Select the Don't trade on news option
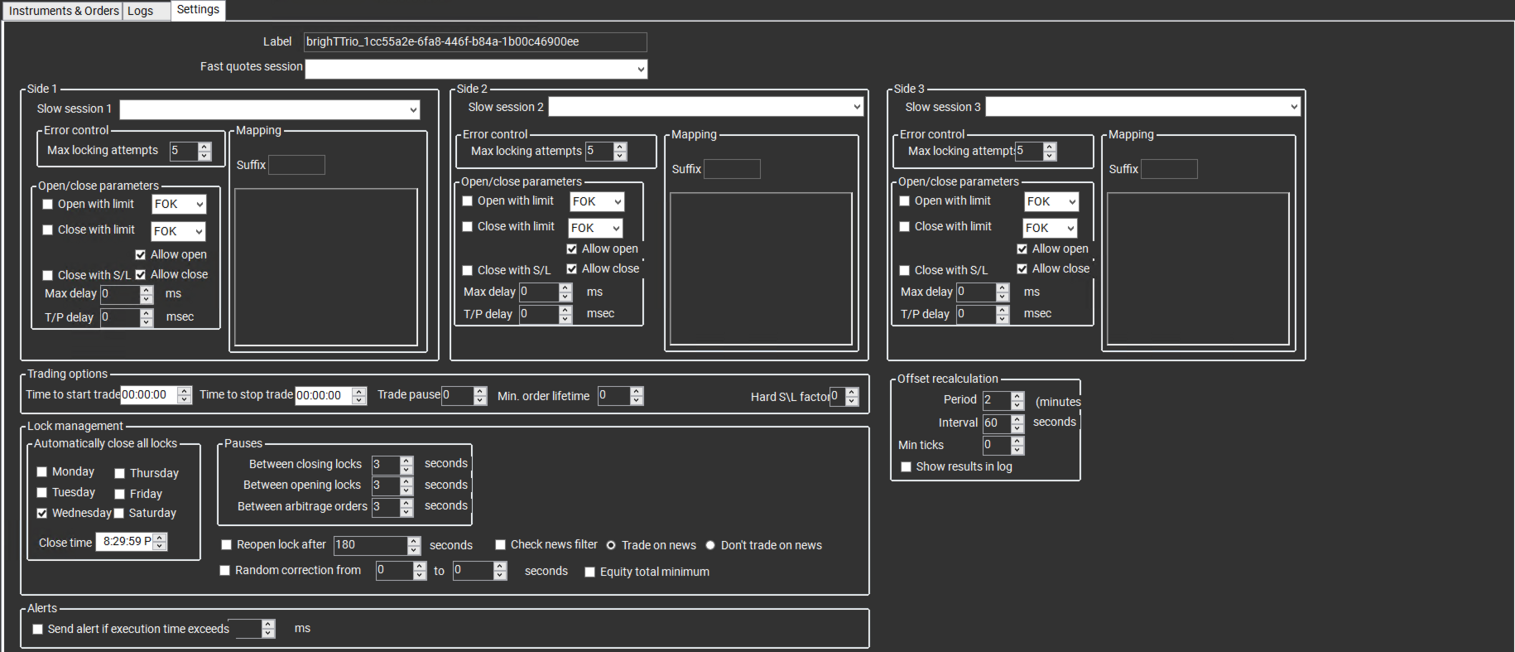The image size is (1515, 652). (x=710, y=545)
